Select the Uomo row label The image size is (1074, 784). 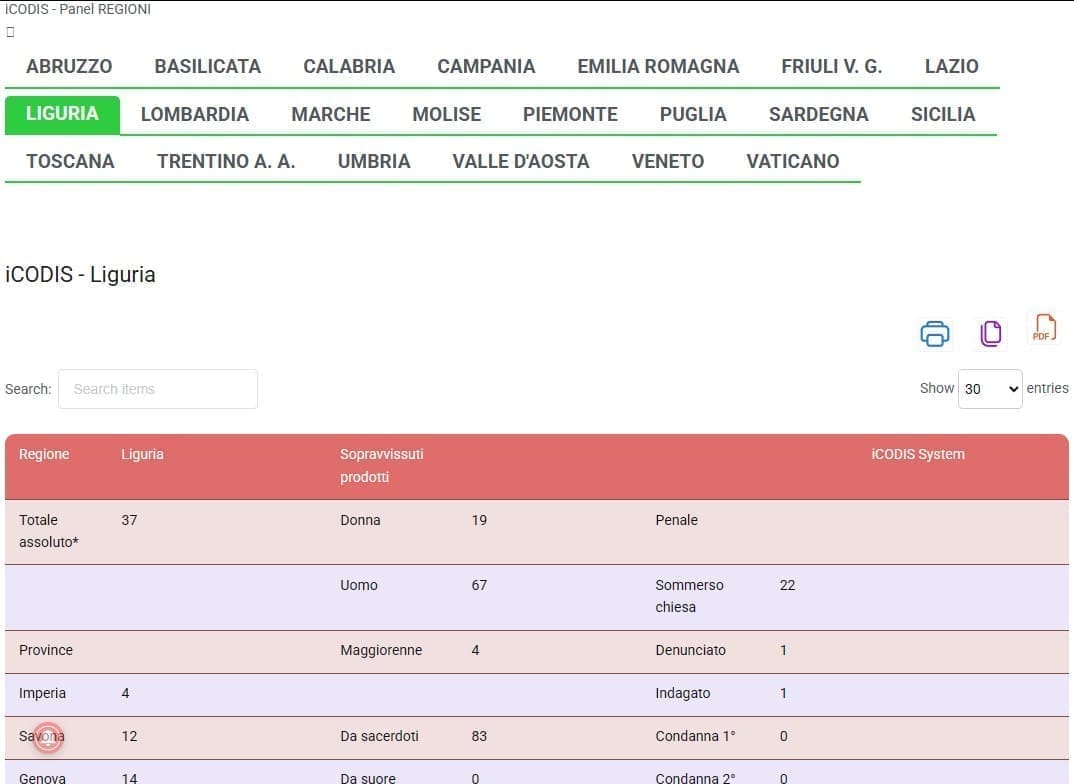pyautogui.click(x=359, y=585)
